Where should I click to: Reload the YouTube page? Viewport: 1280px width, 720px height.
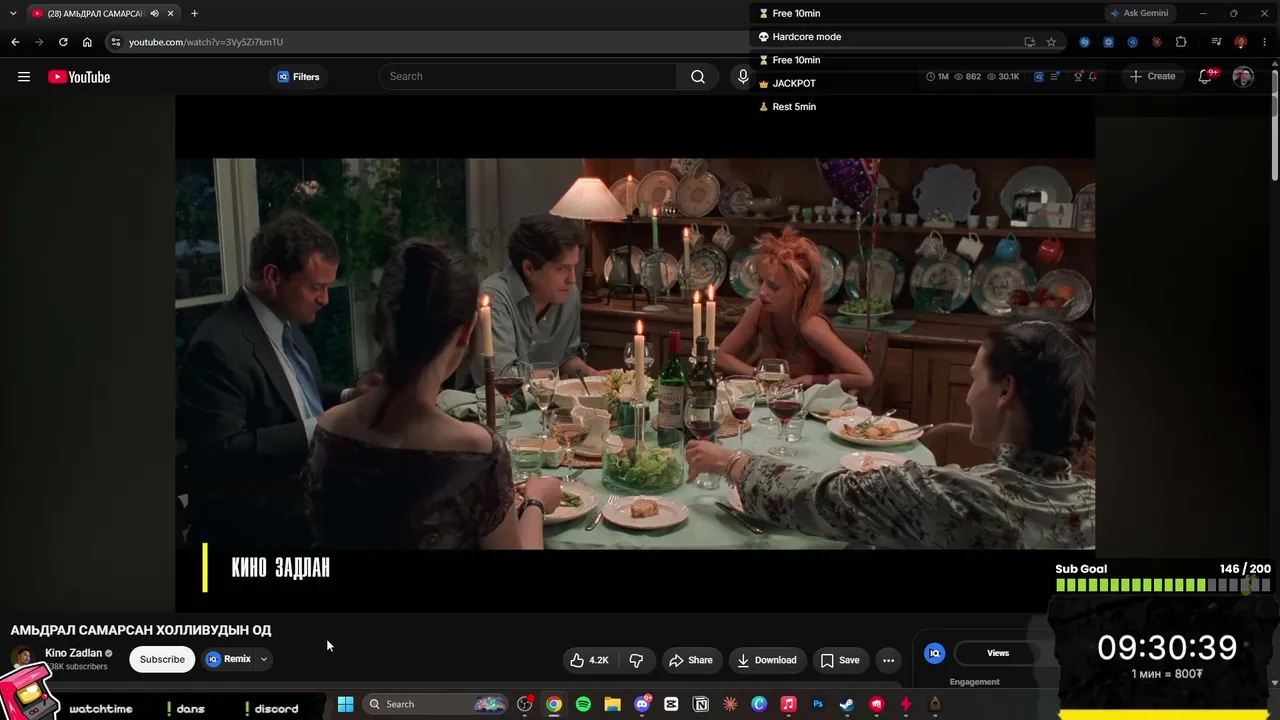point(63,42)
